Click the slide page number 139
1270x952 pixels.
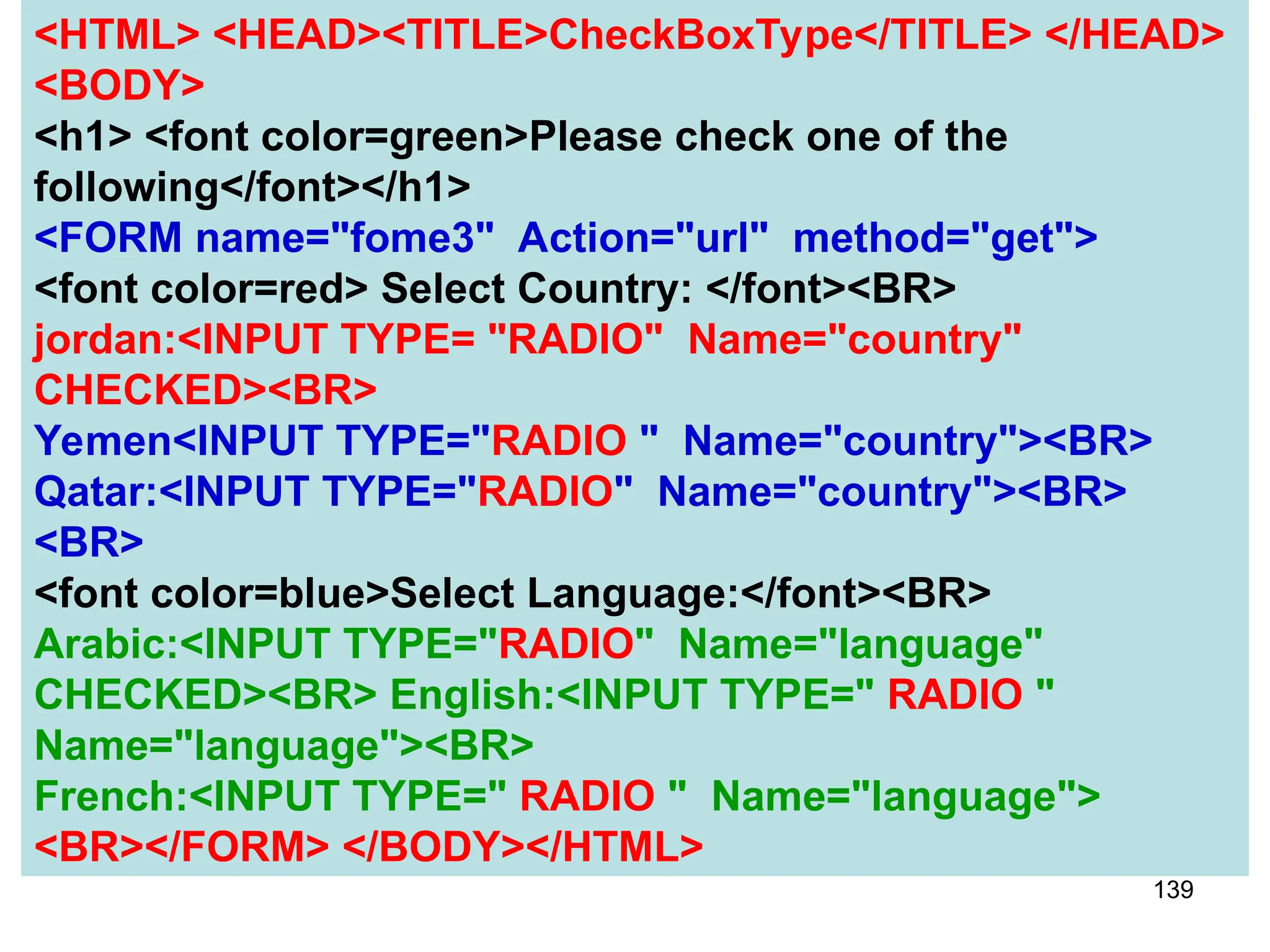[1173, 890]
